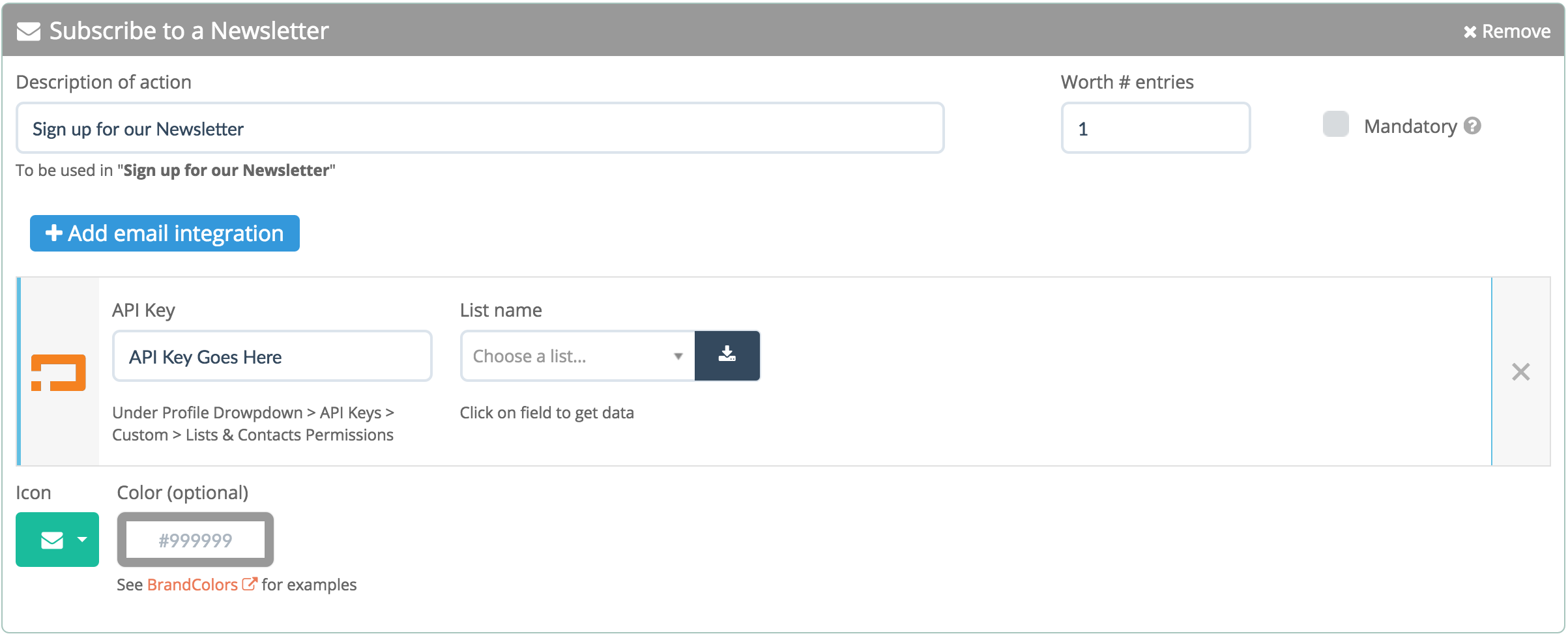This screenshot has width=1568, height=636.
Task: Click the envelope in the green icon picker
Action: click(x=52, y=540)
